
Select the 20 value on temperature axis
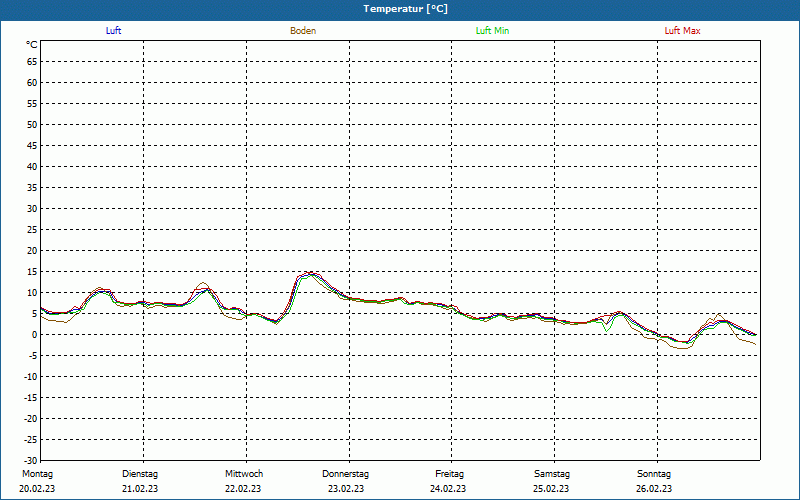[x=32, y=251]
